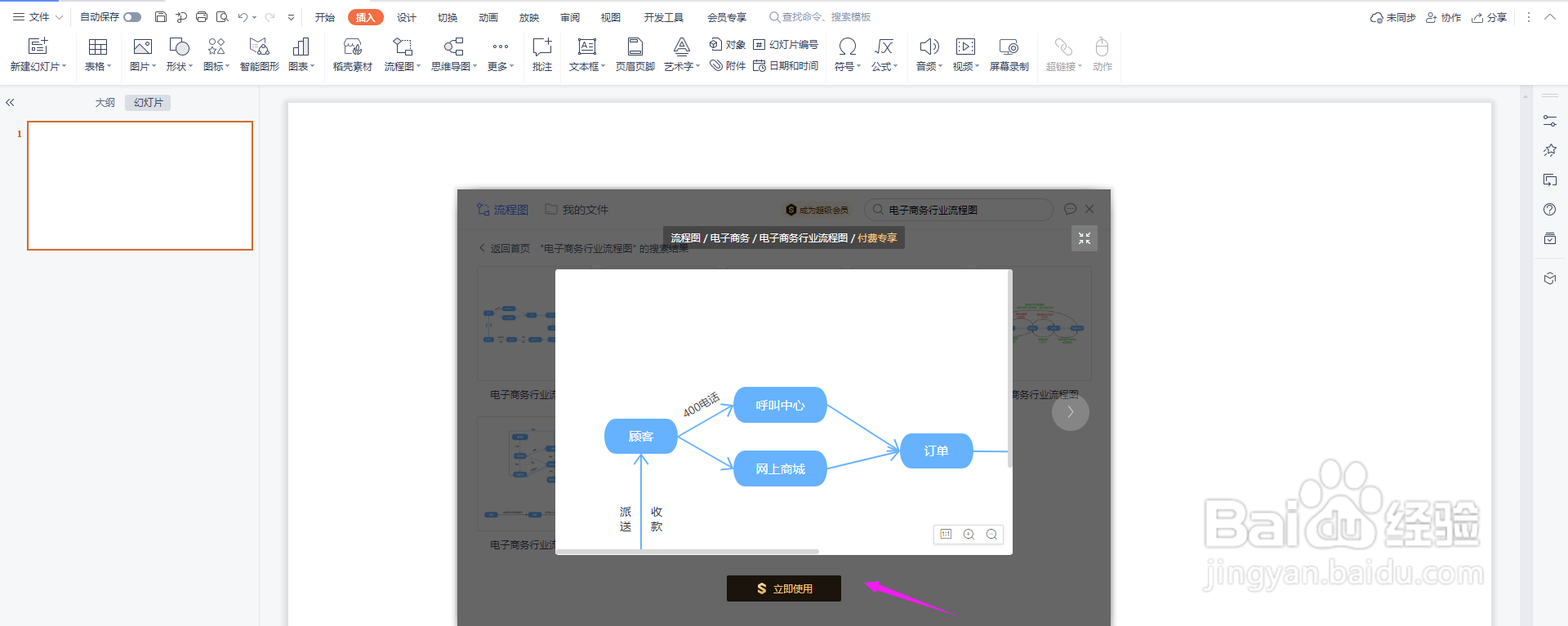Image resolution: width=1568 pixels, height=626 pixels.
Task: Insert a 文本框 text box
Action: [x=587, y=47]
